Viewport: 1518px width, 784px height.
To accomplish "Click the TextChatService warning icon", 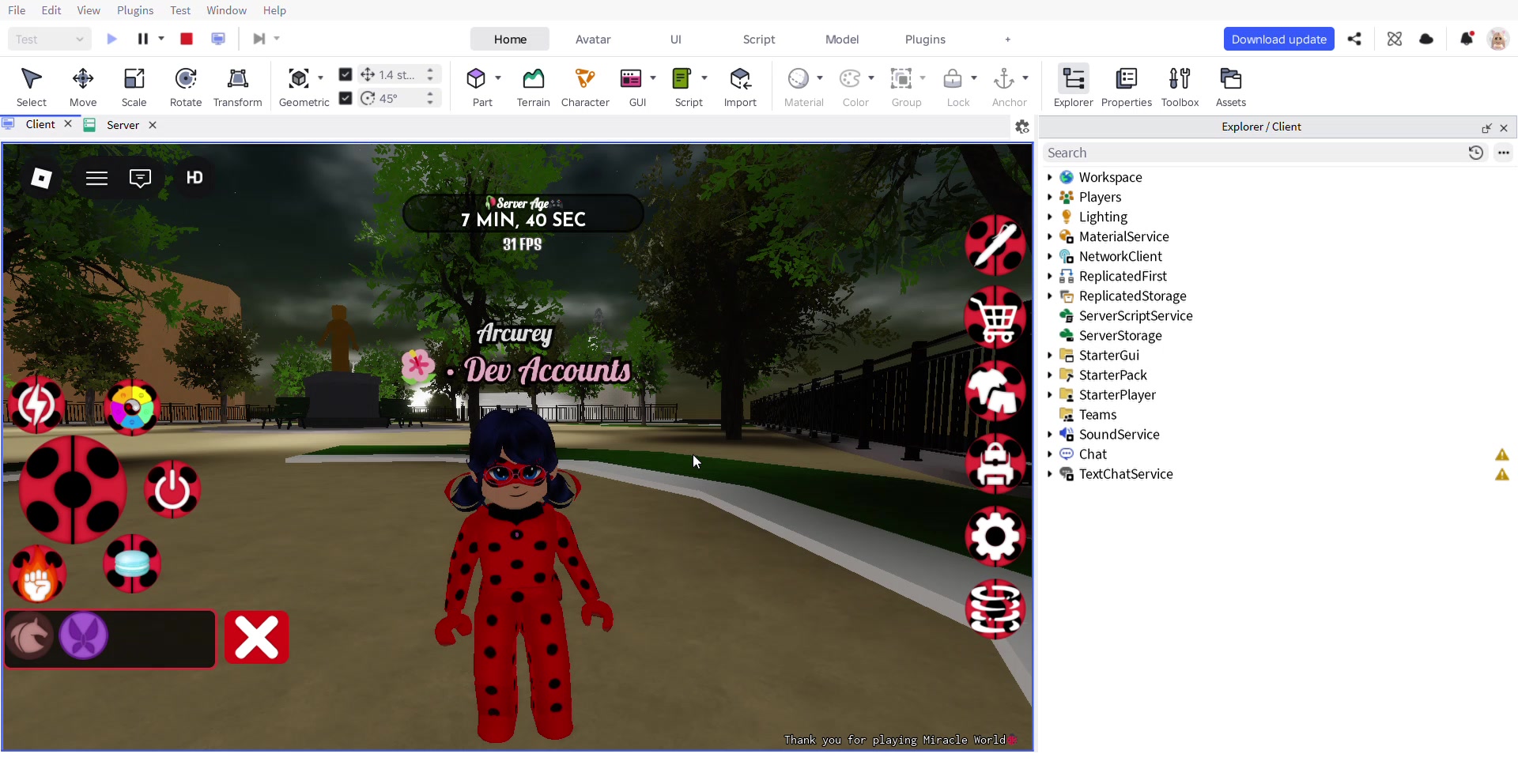I will coord(1502,474).
